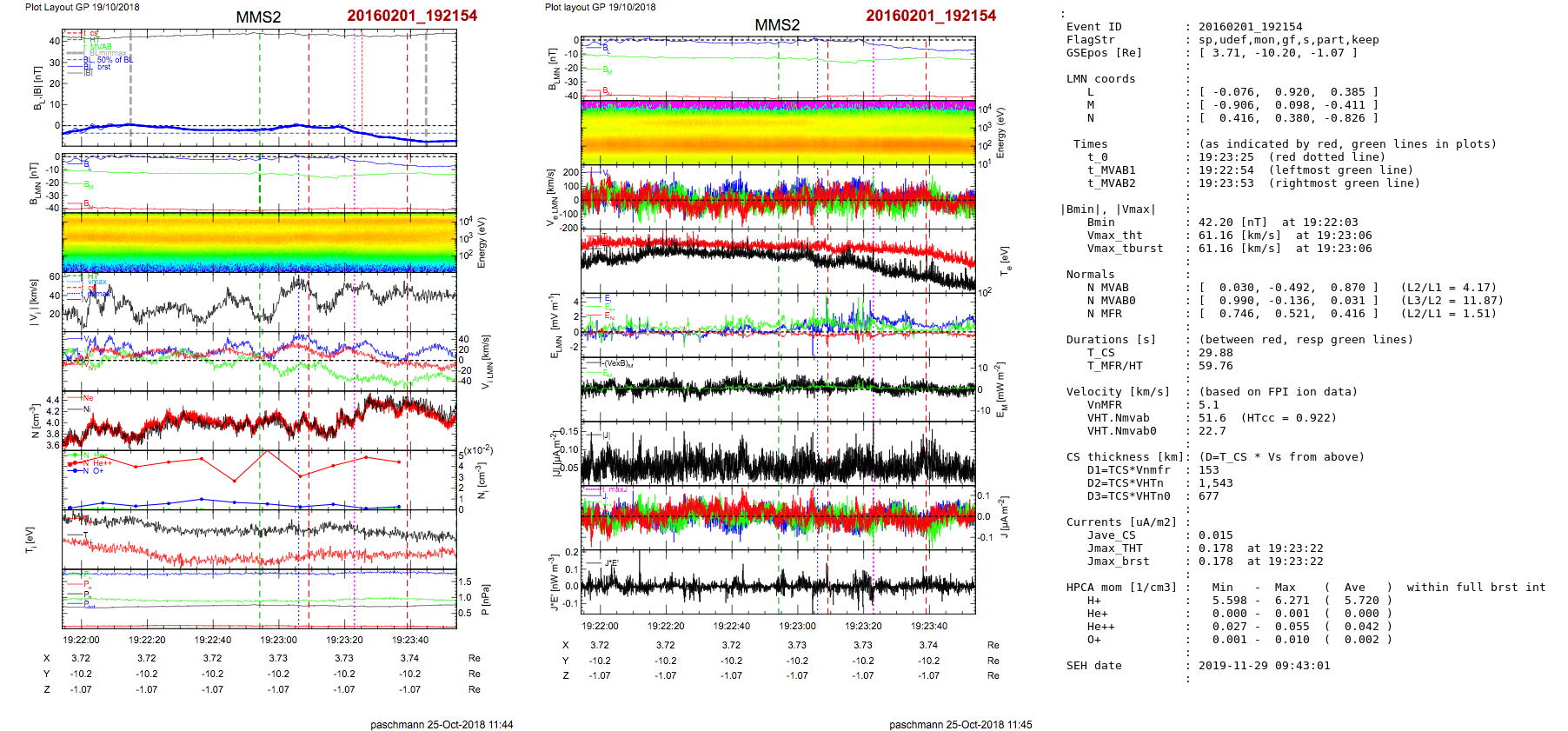The width and height of the screenshot is (1568, 731).
Task: Click the magenta t_maxJ legend label
Action: coord(615,489)
